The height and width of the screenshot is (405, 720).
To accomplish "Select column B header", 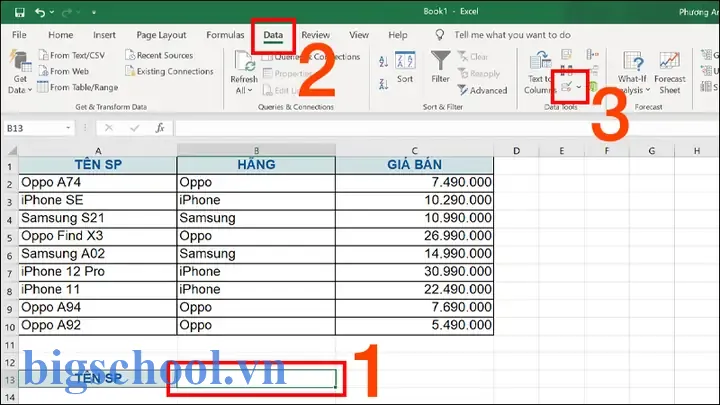I will click(256, 150).
